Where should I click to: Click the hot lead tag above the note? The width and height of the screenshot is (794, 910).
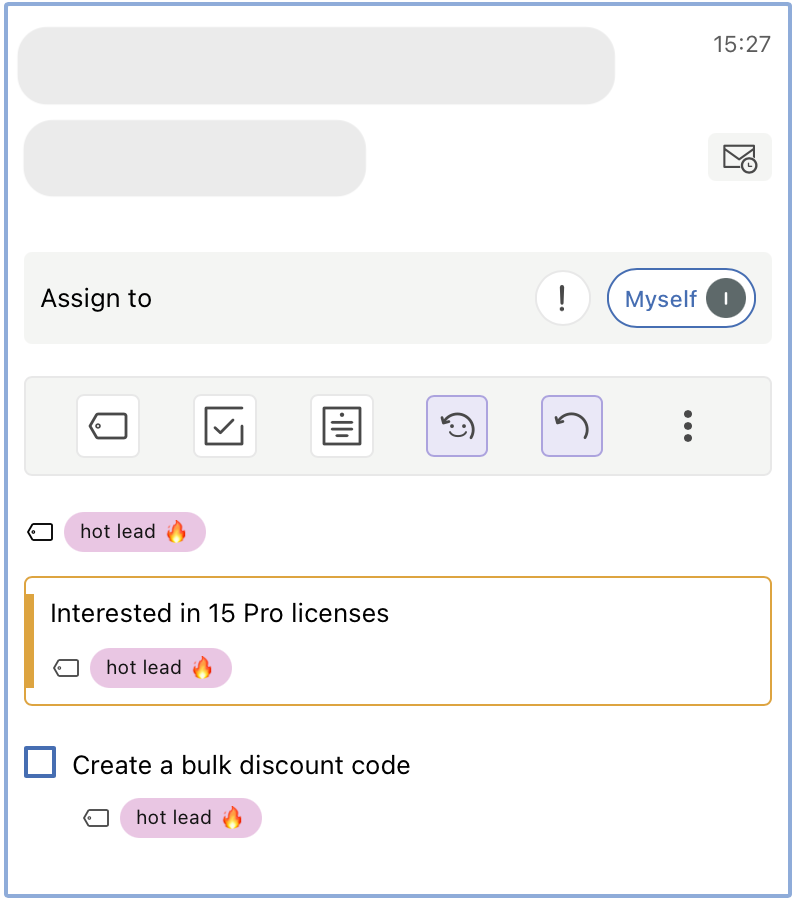pos(135,532)
